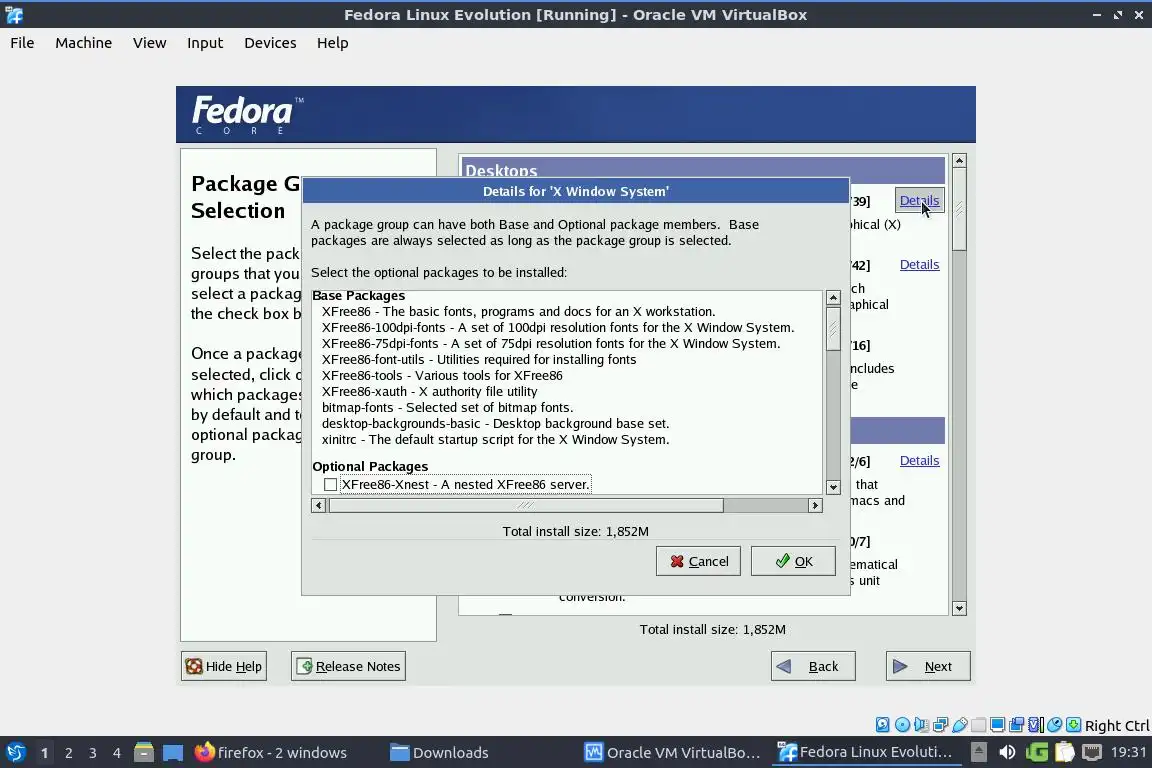Click the XFree86-100dpi-fonts package row
Image resolution: width=1152 pixels, height=768 pixels.
558,327
